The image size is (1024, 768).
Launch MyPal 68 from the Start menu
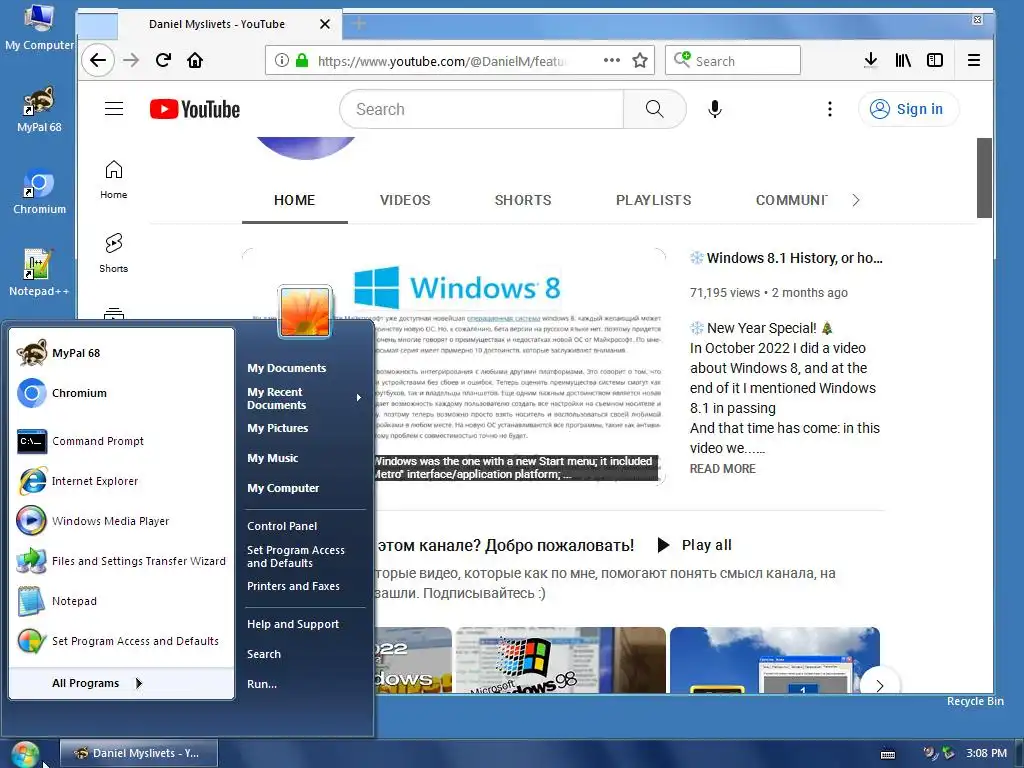click(123, 353)
